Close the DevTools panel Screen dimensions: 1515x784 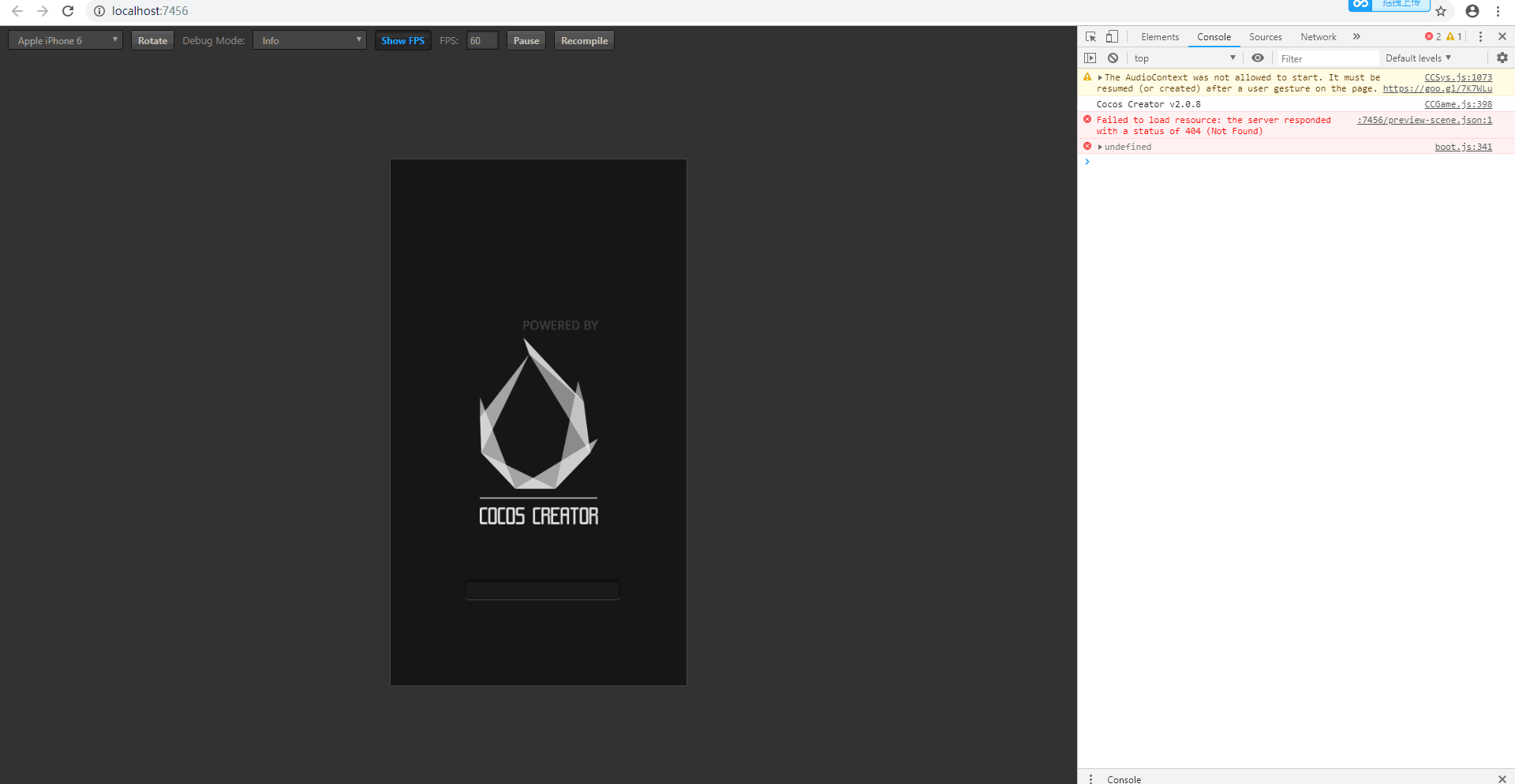1502,37
